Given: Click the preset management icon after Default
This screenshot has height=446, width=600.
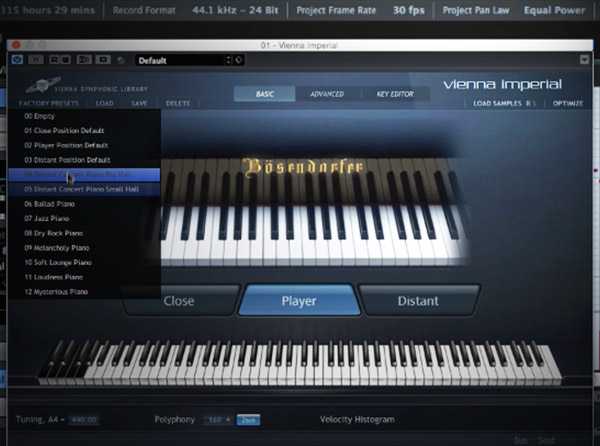Looking at the screenshot, I should [x=239, y=60].
